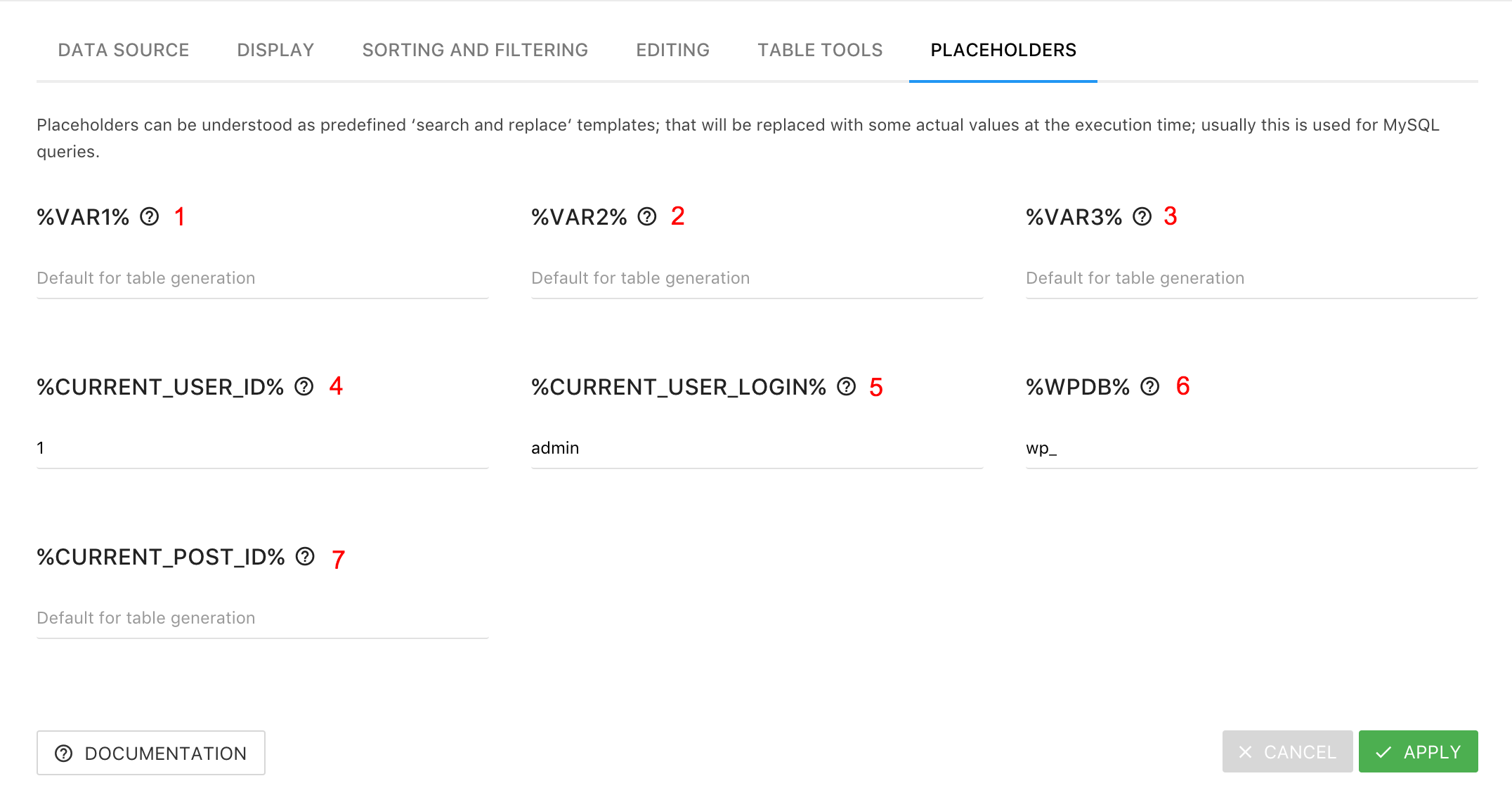Open the %VAR3% help tooltip icon
1512x809 pixels.
click(1142, 216)
